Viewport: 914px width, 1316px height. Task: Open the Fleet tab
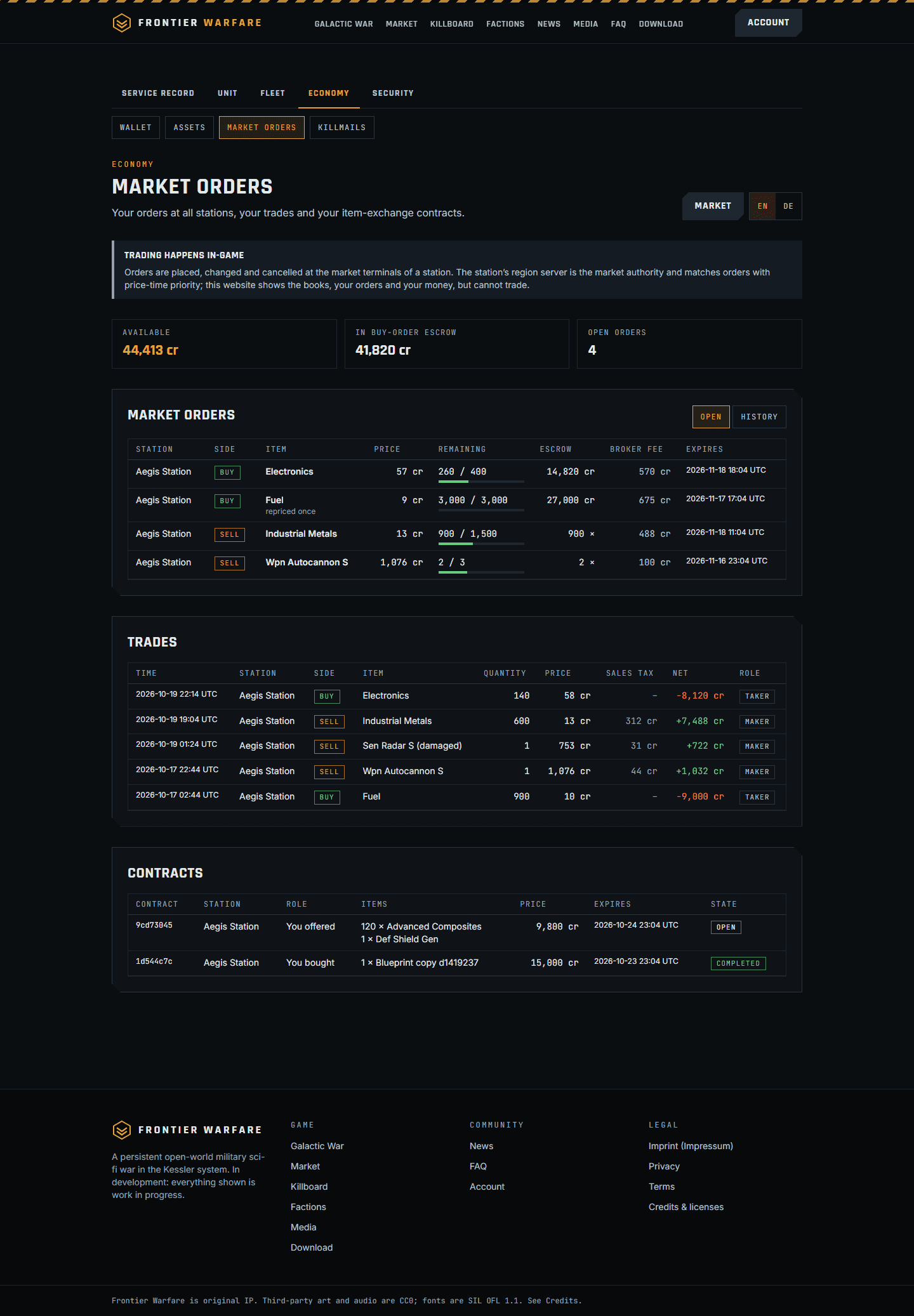pyautogui.click(x=272, y=93)
